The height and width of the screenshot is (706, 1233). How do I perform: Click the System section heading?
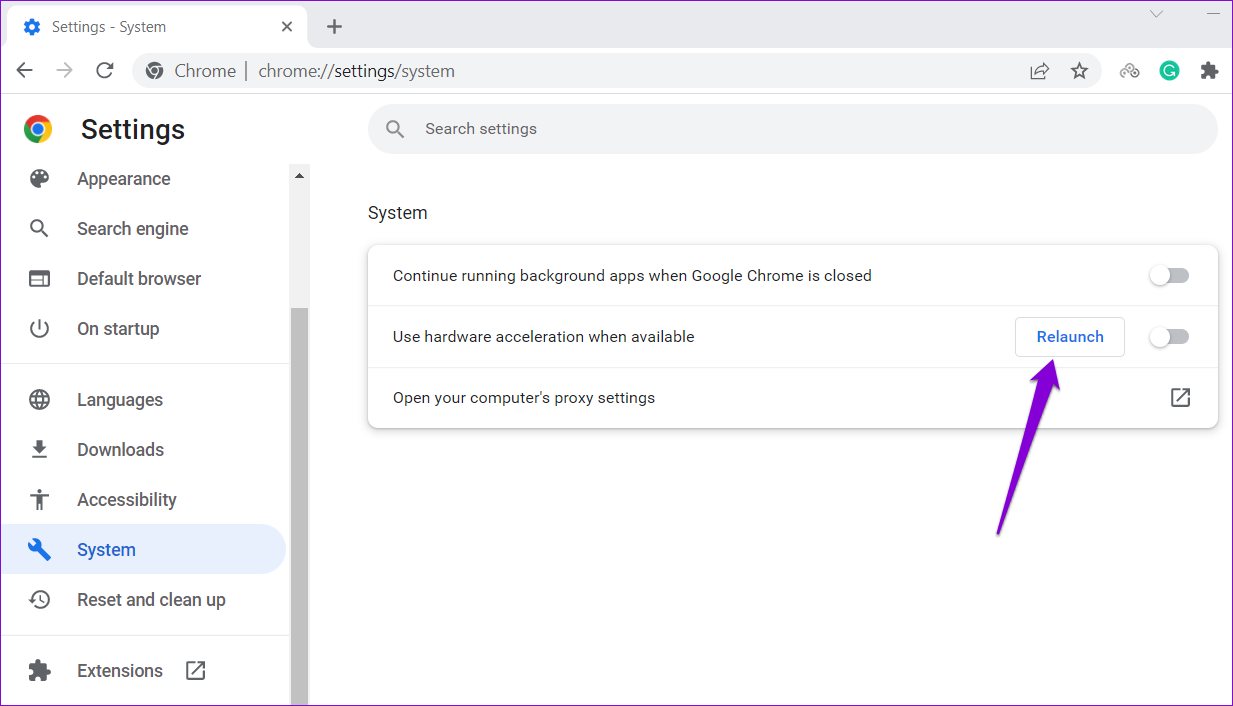pos(398,213)
